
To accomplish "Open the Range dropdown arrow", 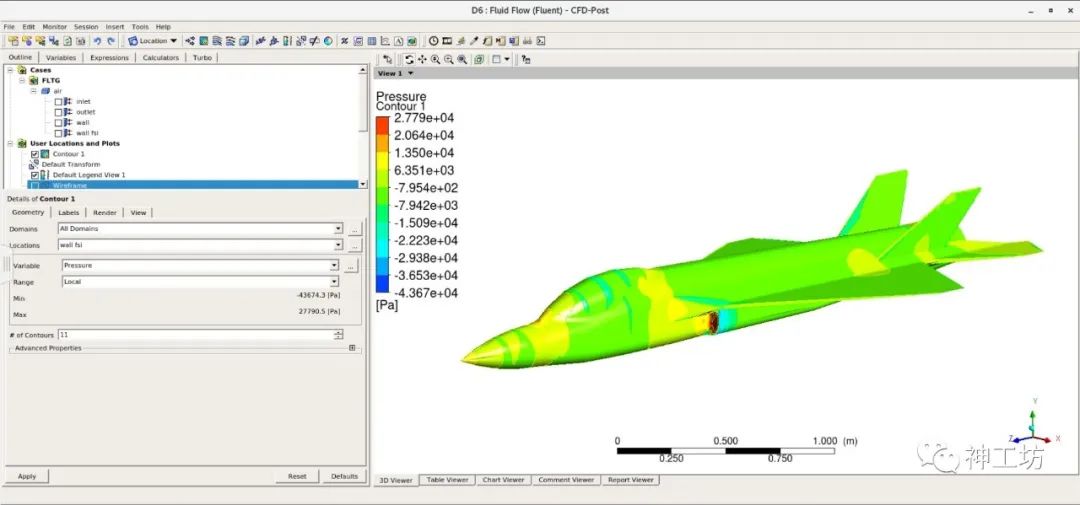I will click(334, 282).
